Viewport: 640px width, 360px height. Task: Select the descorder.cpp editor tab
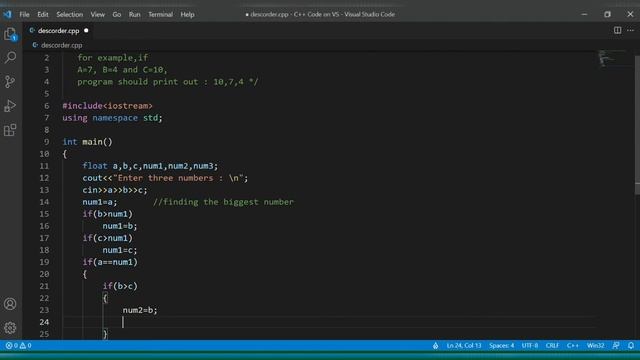58,31
